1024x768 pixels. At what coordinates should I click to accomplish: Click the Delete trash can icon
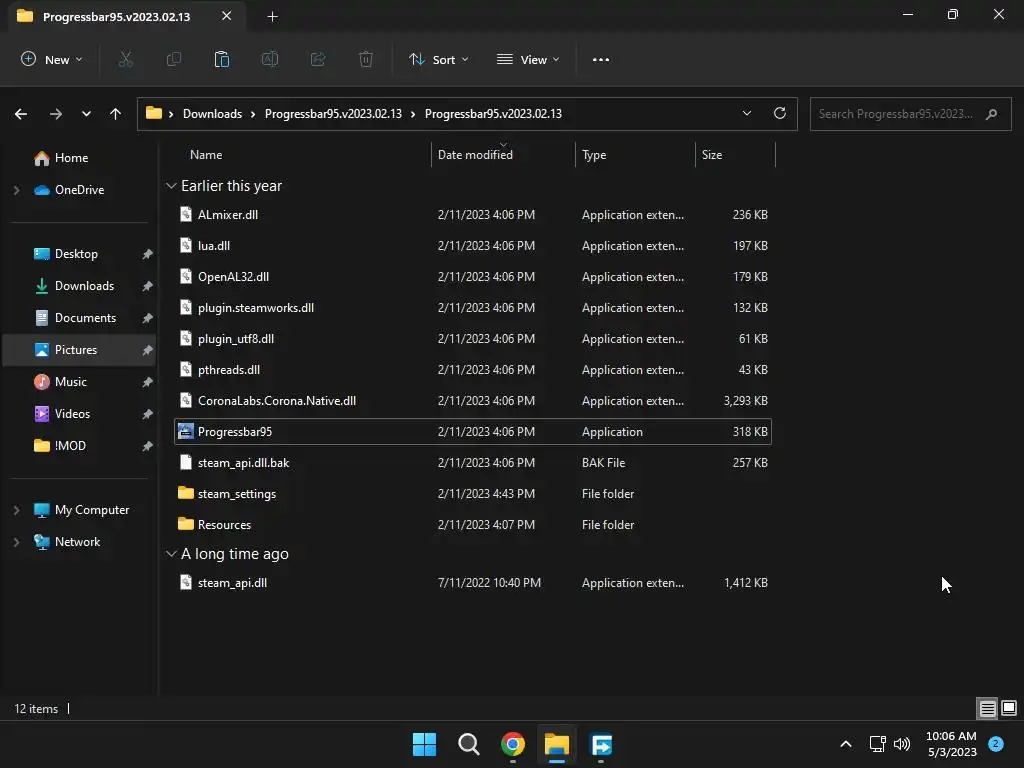tap(366, 59)
